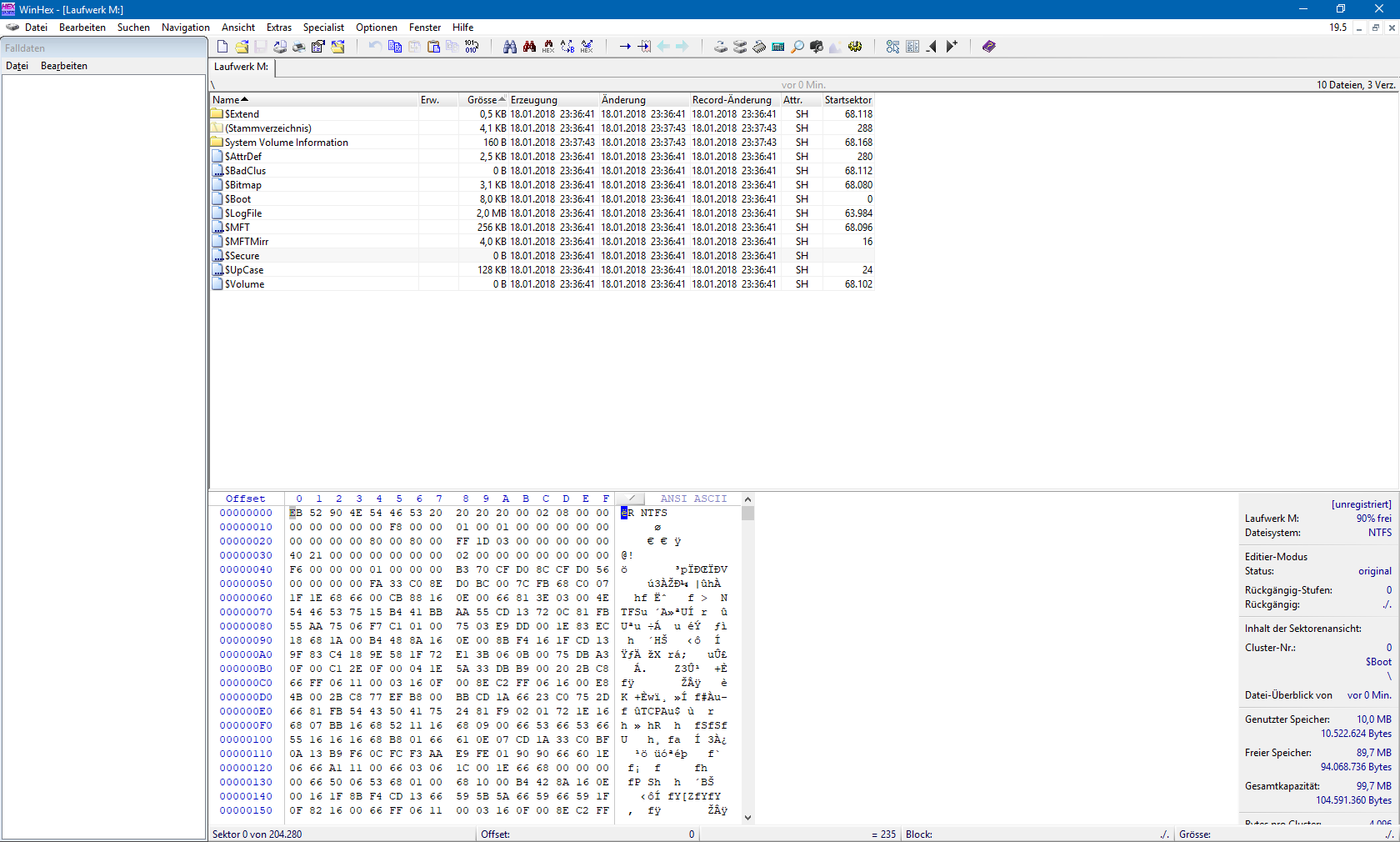Open the gear Options icon
The width and height of the screenshot is (1400, 842).
pos(855,47)
